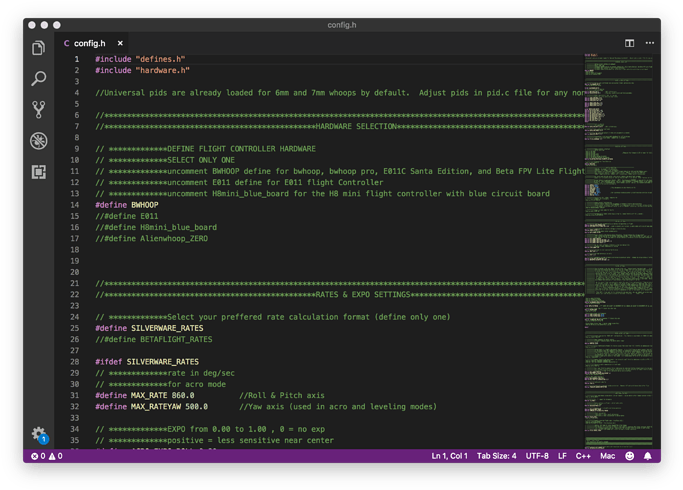Open errors and warnings problems panel
This screenshot has height=490, width=683.
pyautogui.click(x=46, y=456)
